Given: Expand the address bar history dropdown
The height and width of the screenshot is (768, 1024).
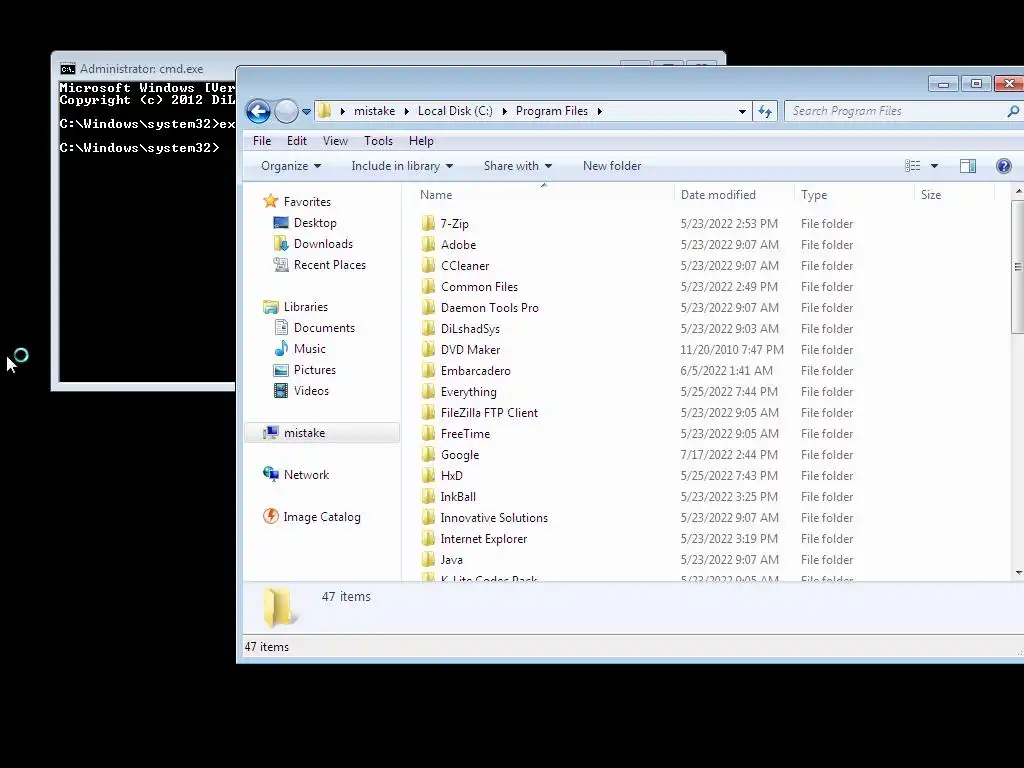Looking at the screenshot, I should pos(742,112).
